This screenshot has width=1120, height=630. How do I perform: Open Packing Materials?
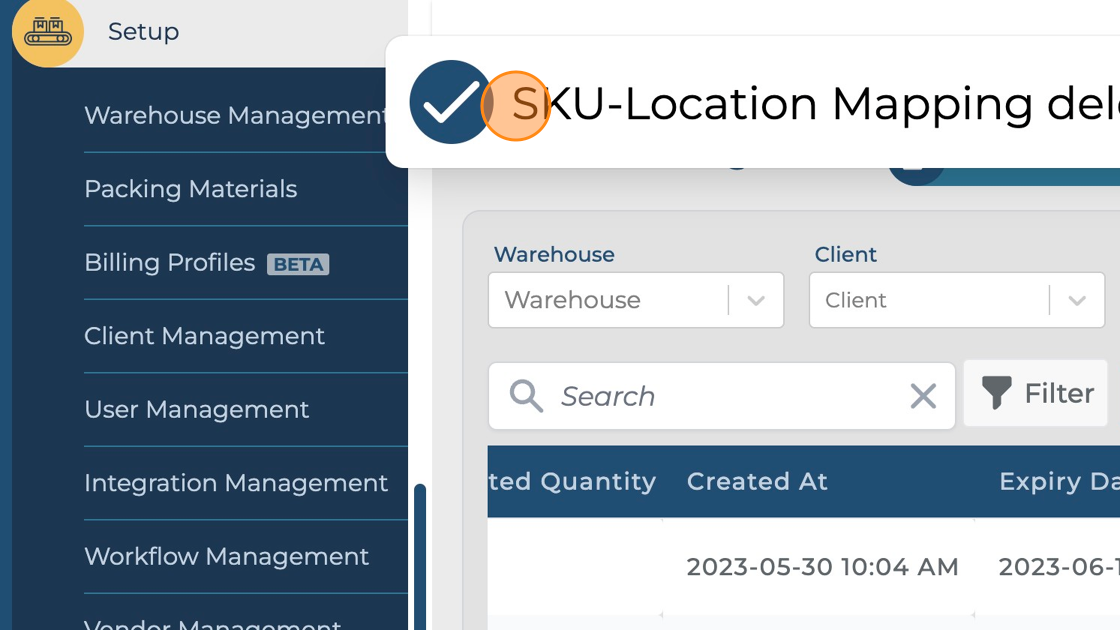(191, 189)
